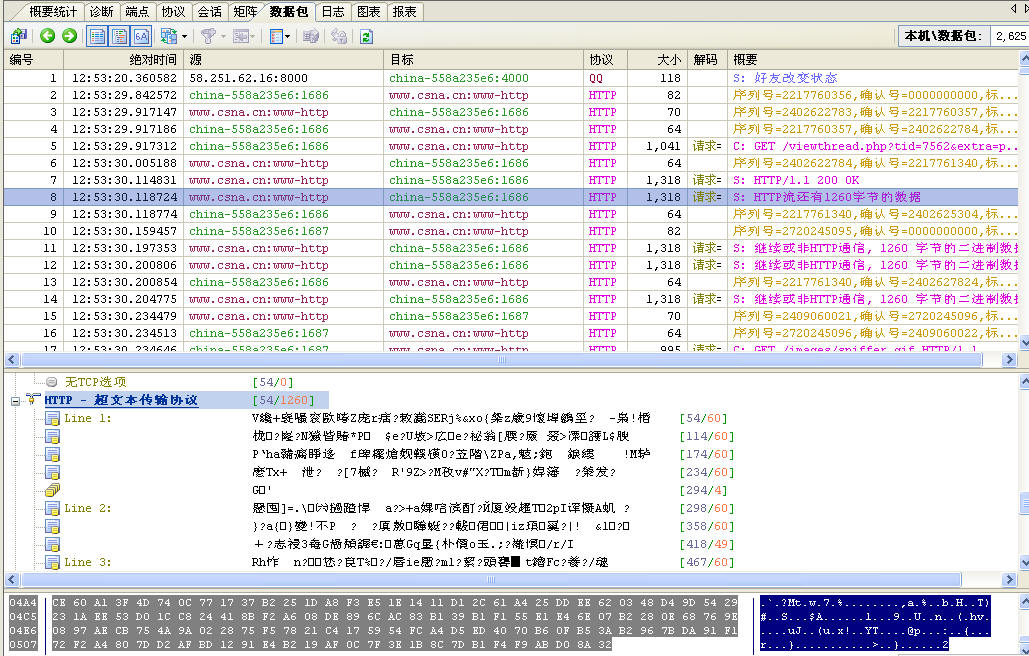Select packet row number 5

point(300,146)
